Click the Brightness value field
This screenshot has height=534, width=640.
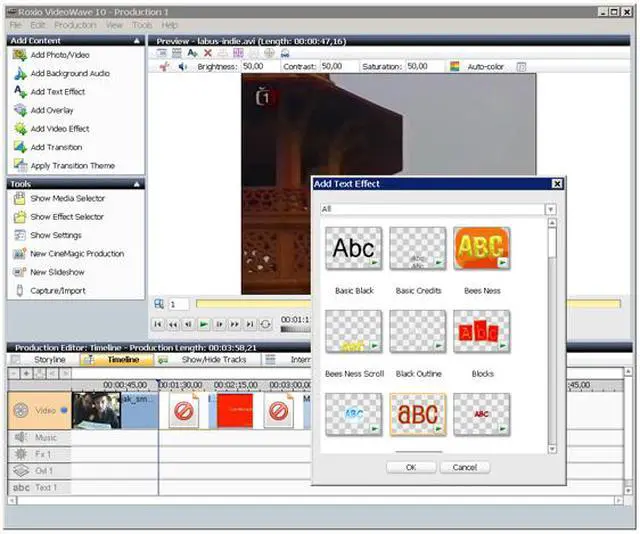(253, 67)
